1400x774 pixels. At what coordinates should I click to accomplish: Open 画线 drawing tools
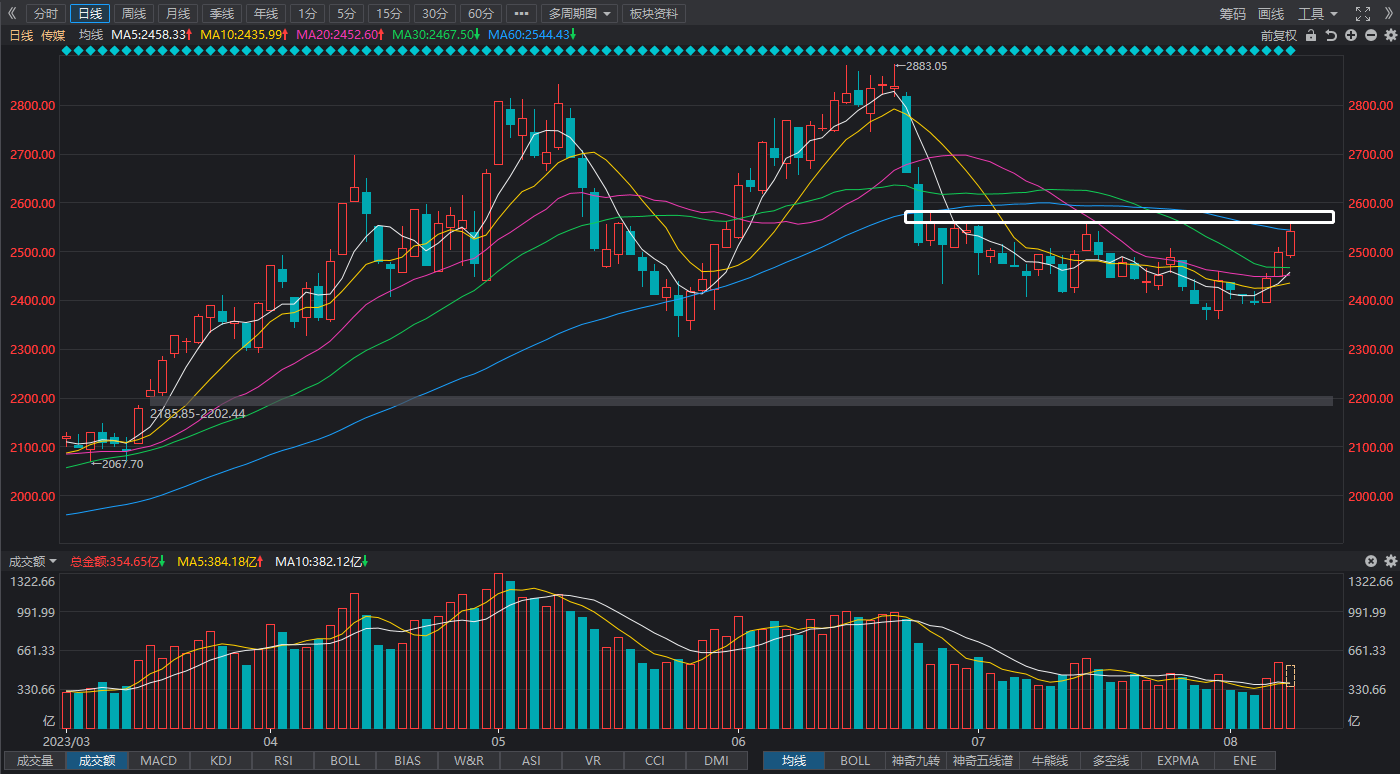(x=1271, y=14)
